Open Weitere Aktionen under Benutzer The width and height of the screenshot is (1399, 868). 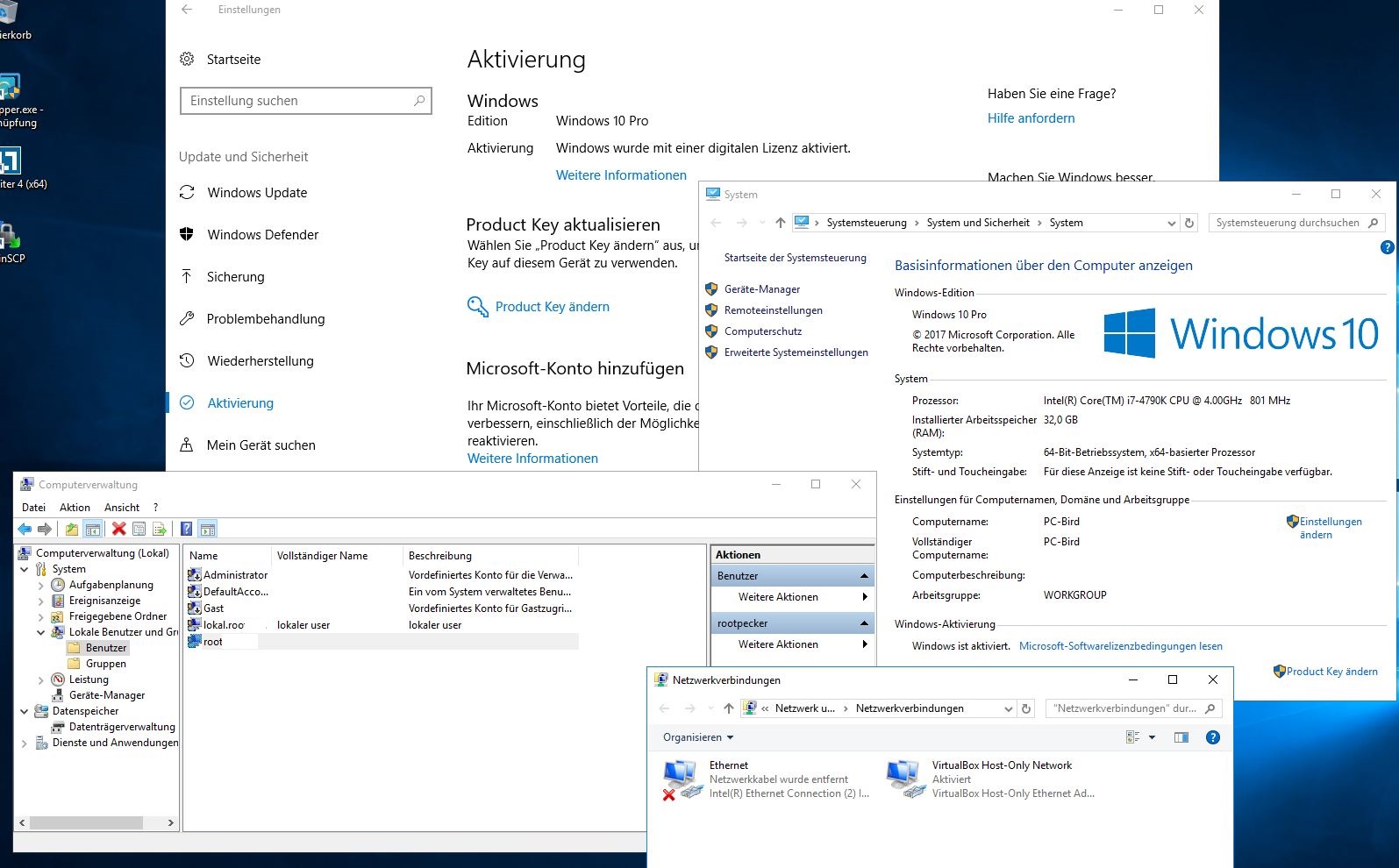(793, 597)
